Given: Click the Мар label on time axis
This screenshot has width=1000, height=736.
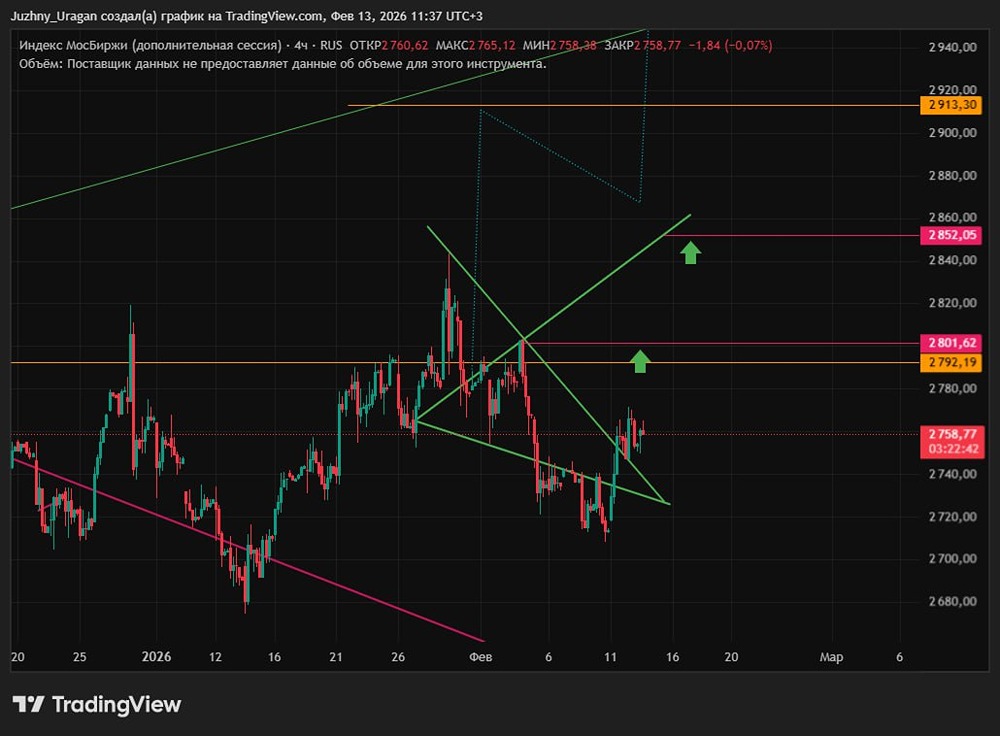Looking at the screenshot, I should (x=831, y=657).
